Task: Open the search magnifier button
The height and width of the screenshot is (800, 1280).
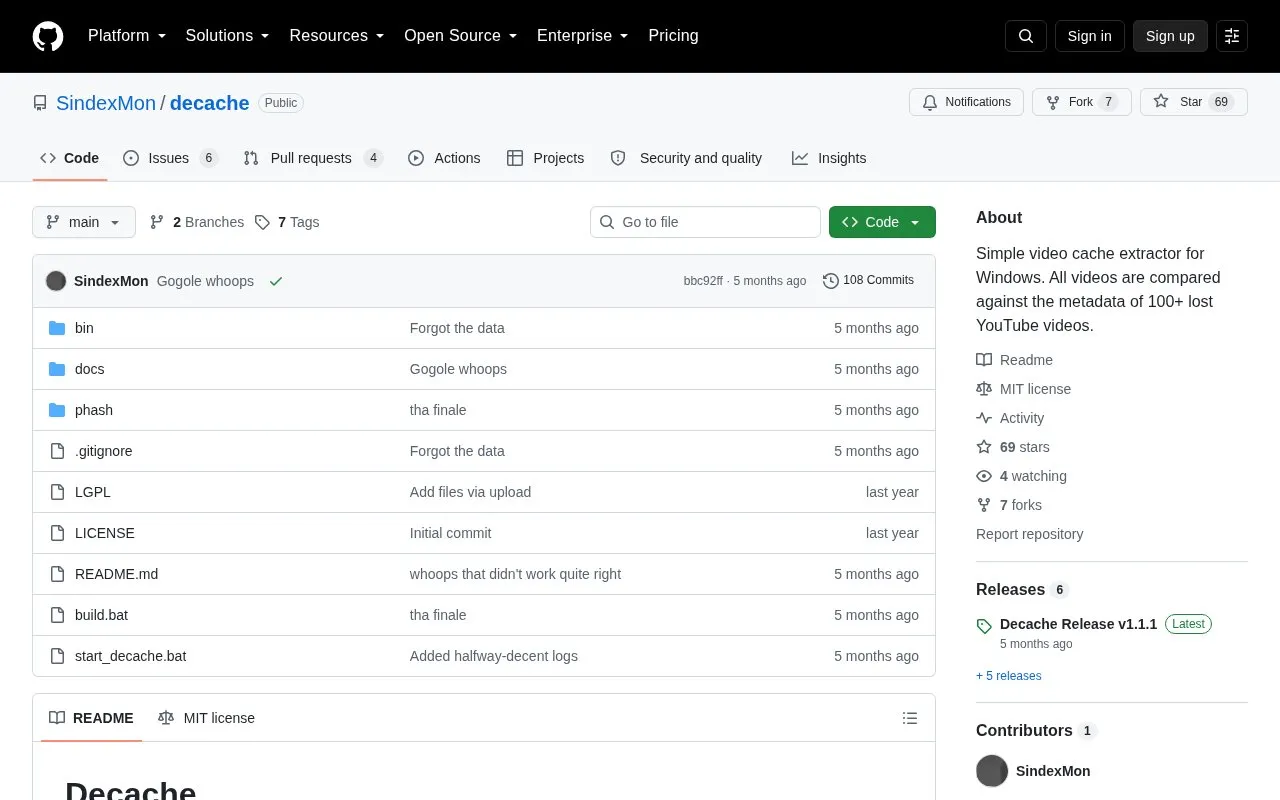Action: point(1026,36)
